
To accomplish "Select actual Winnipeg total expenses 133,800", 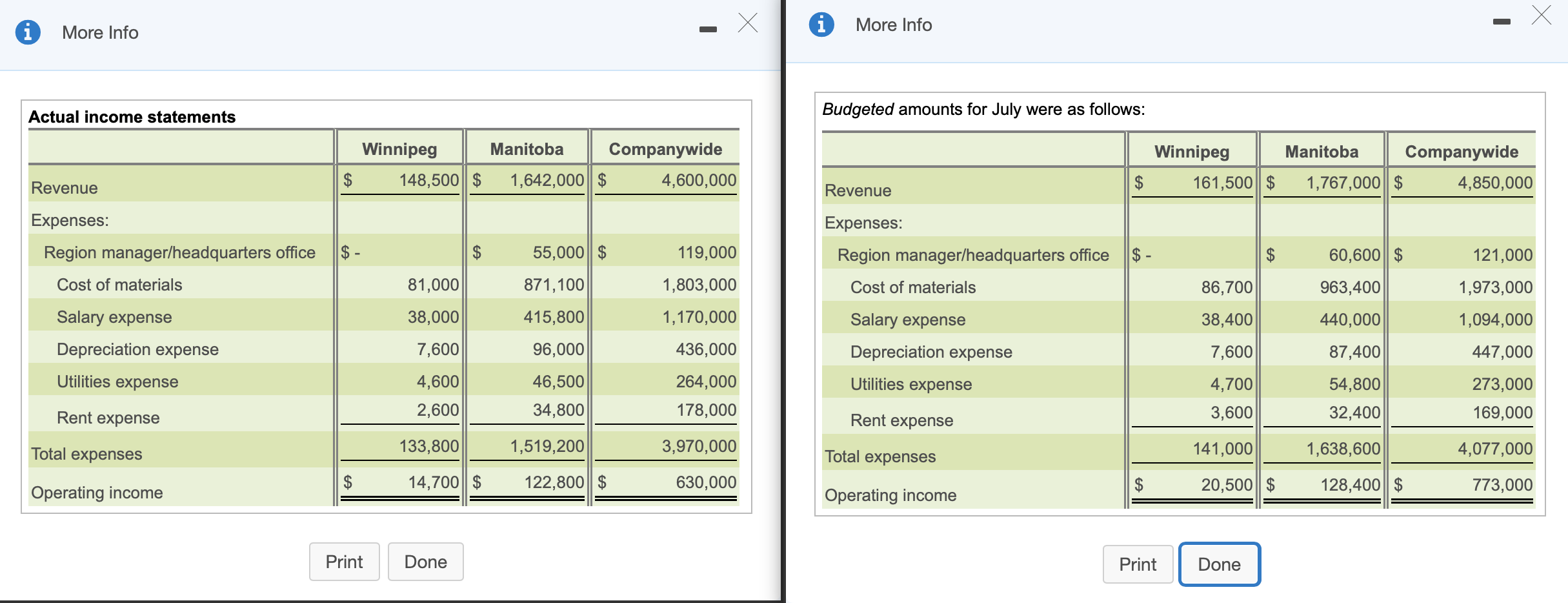I will click(429, 446).
